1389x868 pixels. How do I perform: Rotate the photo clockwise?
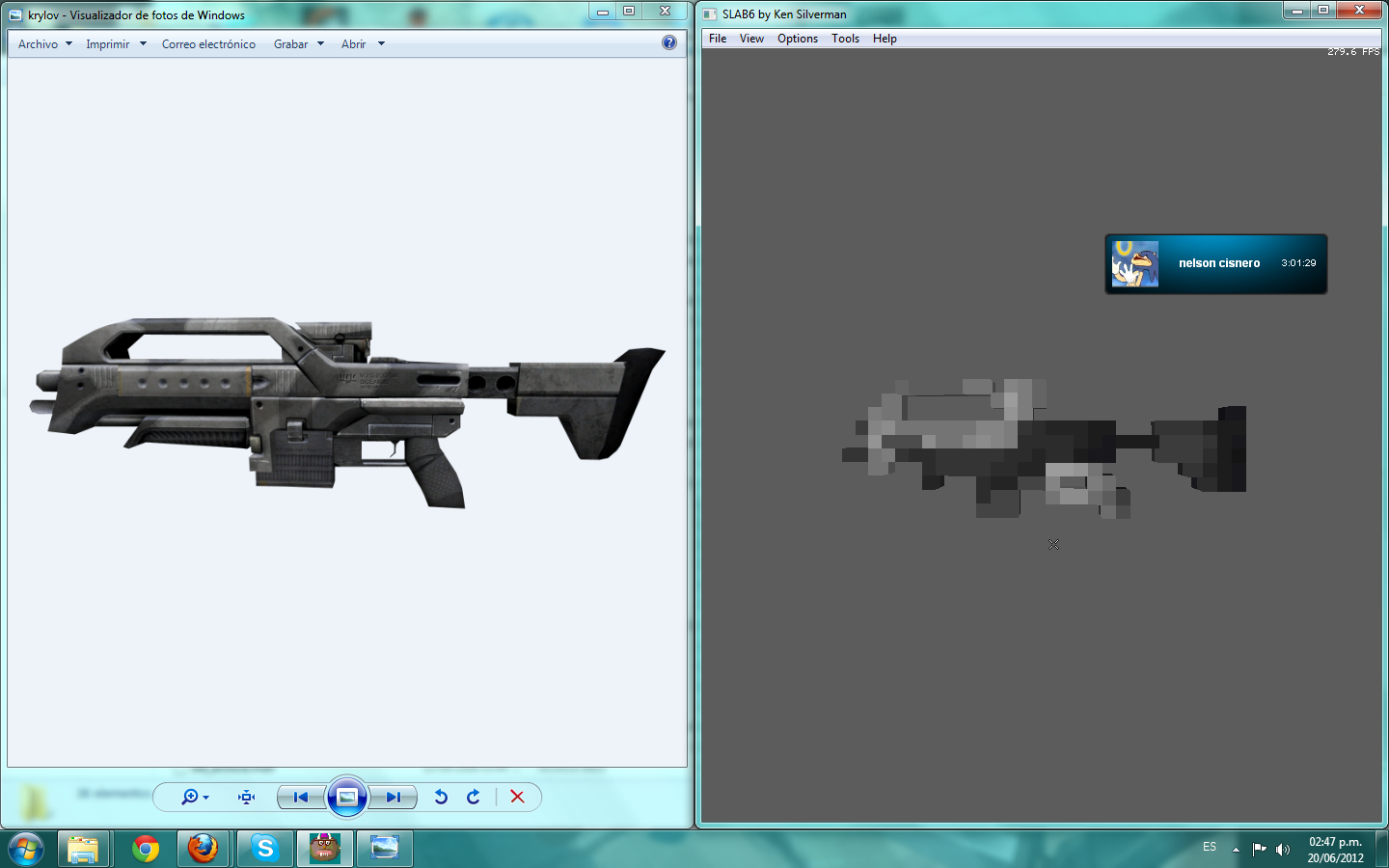click(x=473, y=797)
